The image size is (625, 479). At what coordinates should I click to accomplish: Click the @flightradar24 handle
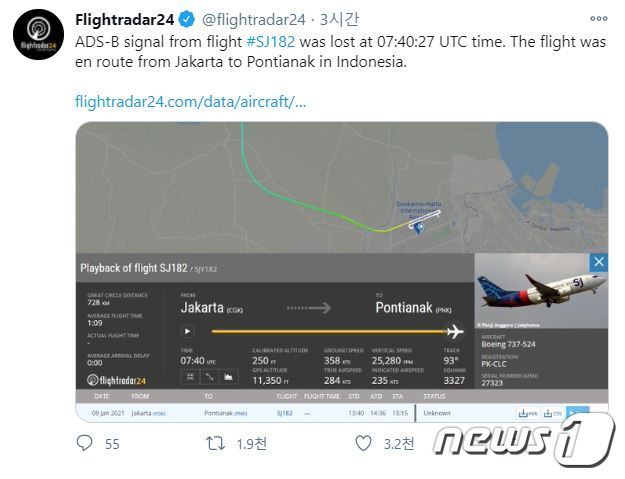point(251,19)
